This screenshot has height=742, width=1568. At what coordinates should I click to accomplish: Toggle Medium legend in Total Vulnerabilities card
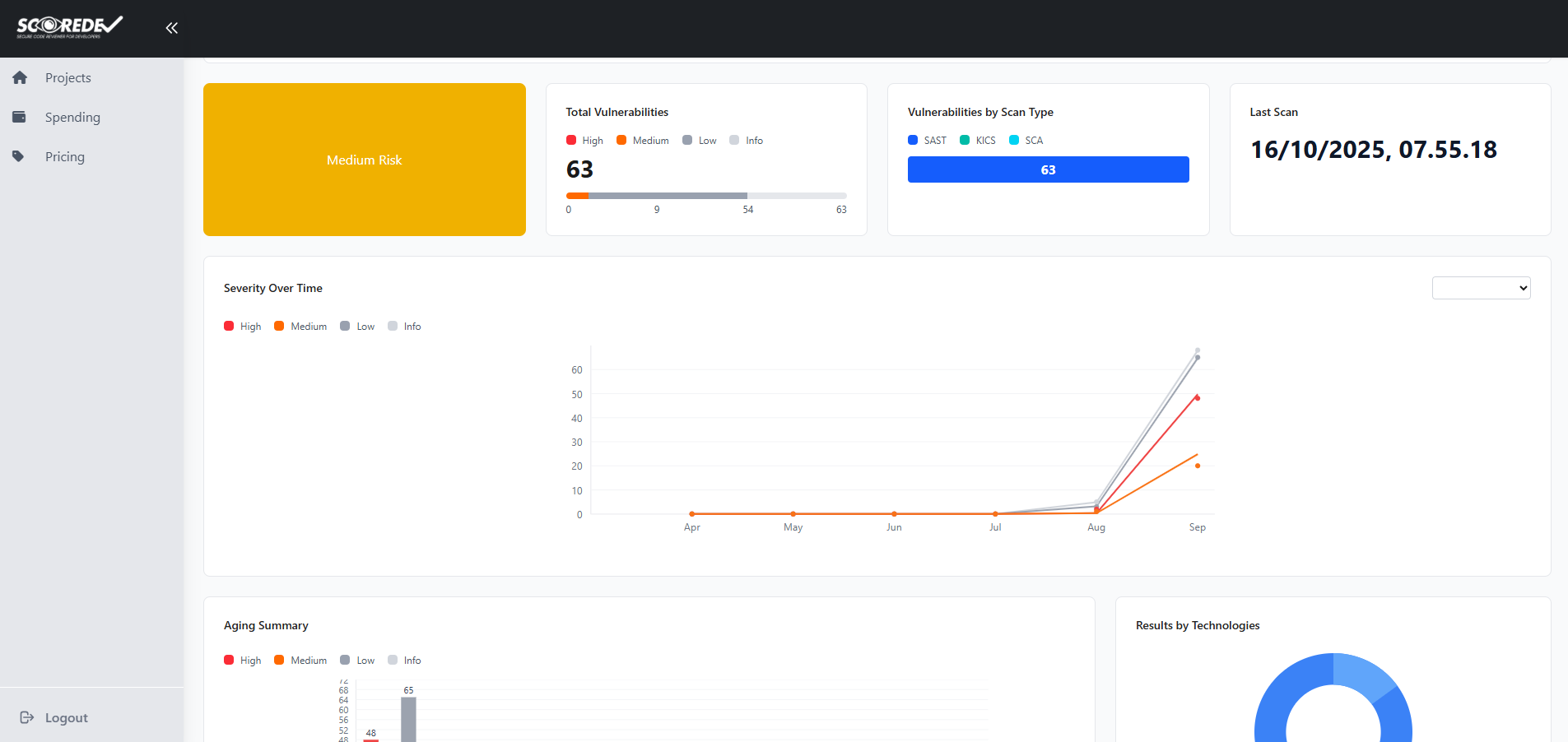tap(642, 141)
